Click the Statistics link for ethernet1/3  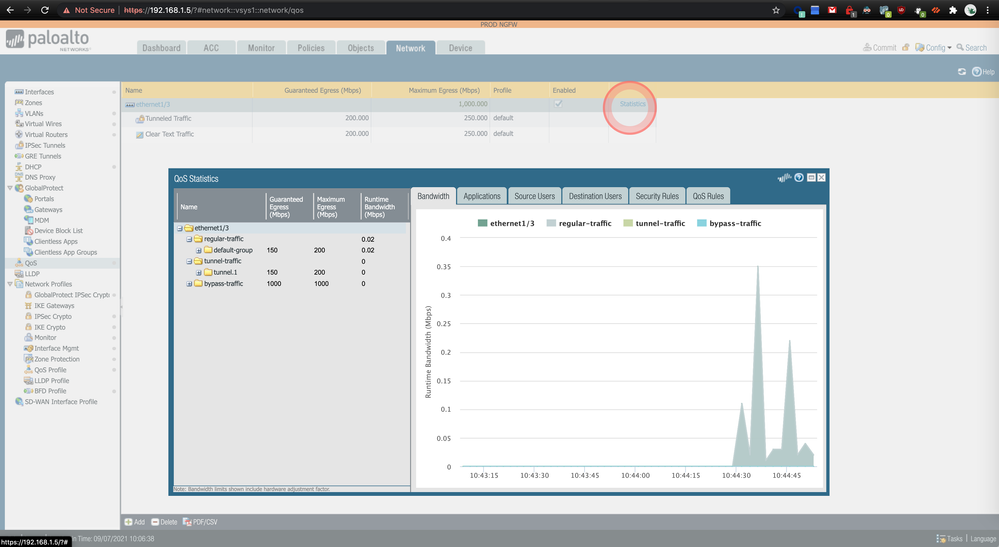coord(632,104)
